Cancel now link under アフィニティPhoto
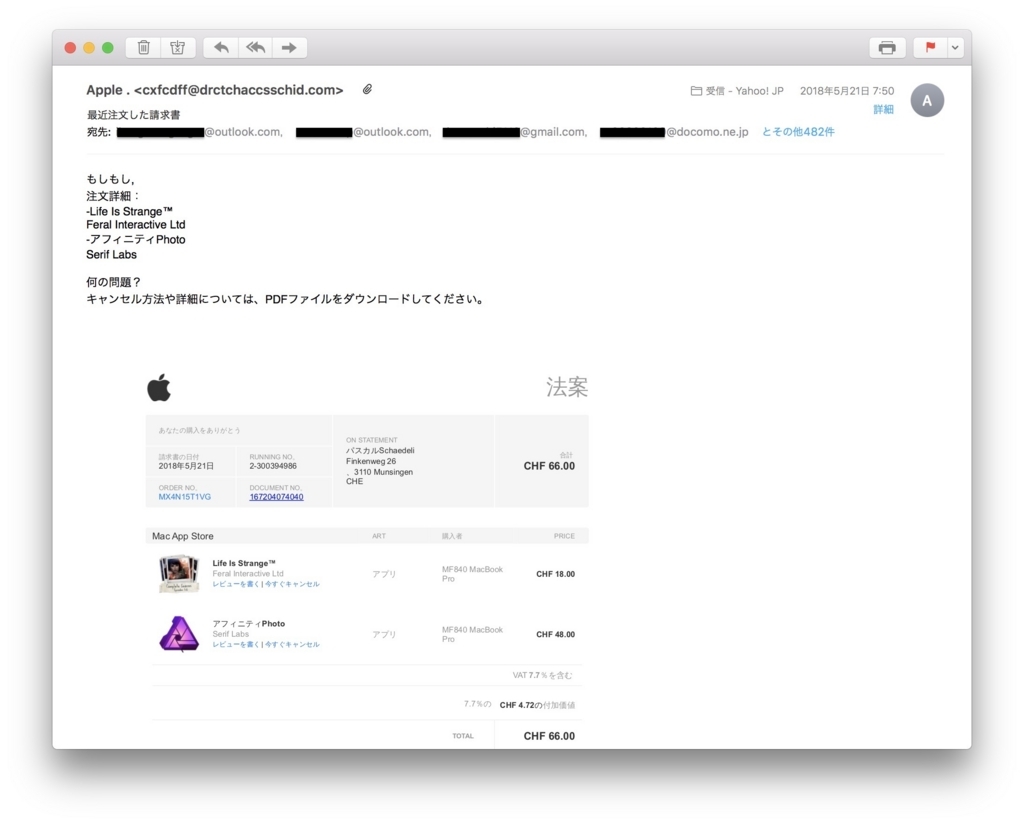The image size is (1024, 824). pyautogui.click(x=293, y=644)
